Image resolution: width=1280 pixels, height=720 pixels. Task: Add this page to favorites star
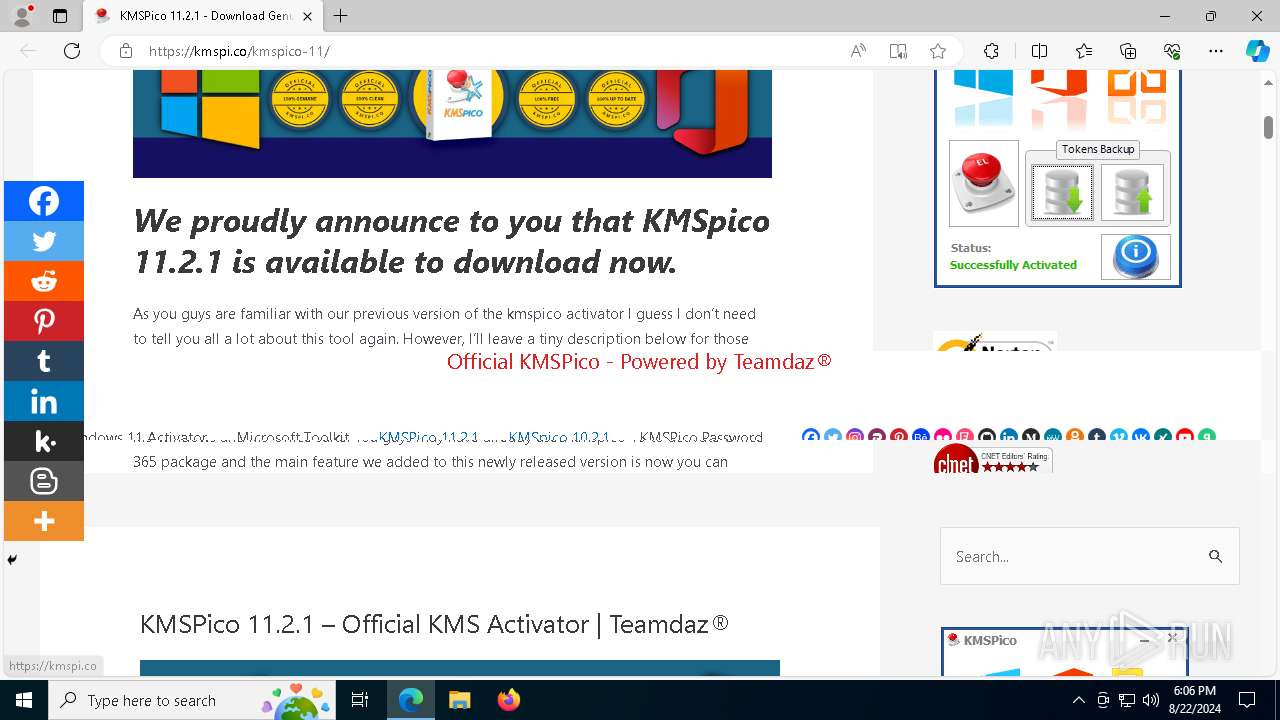tap(937, 51)
